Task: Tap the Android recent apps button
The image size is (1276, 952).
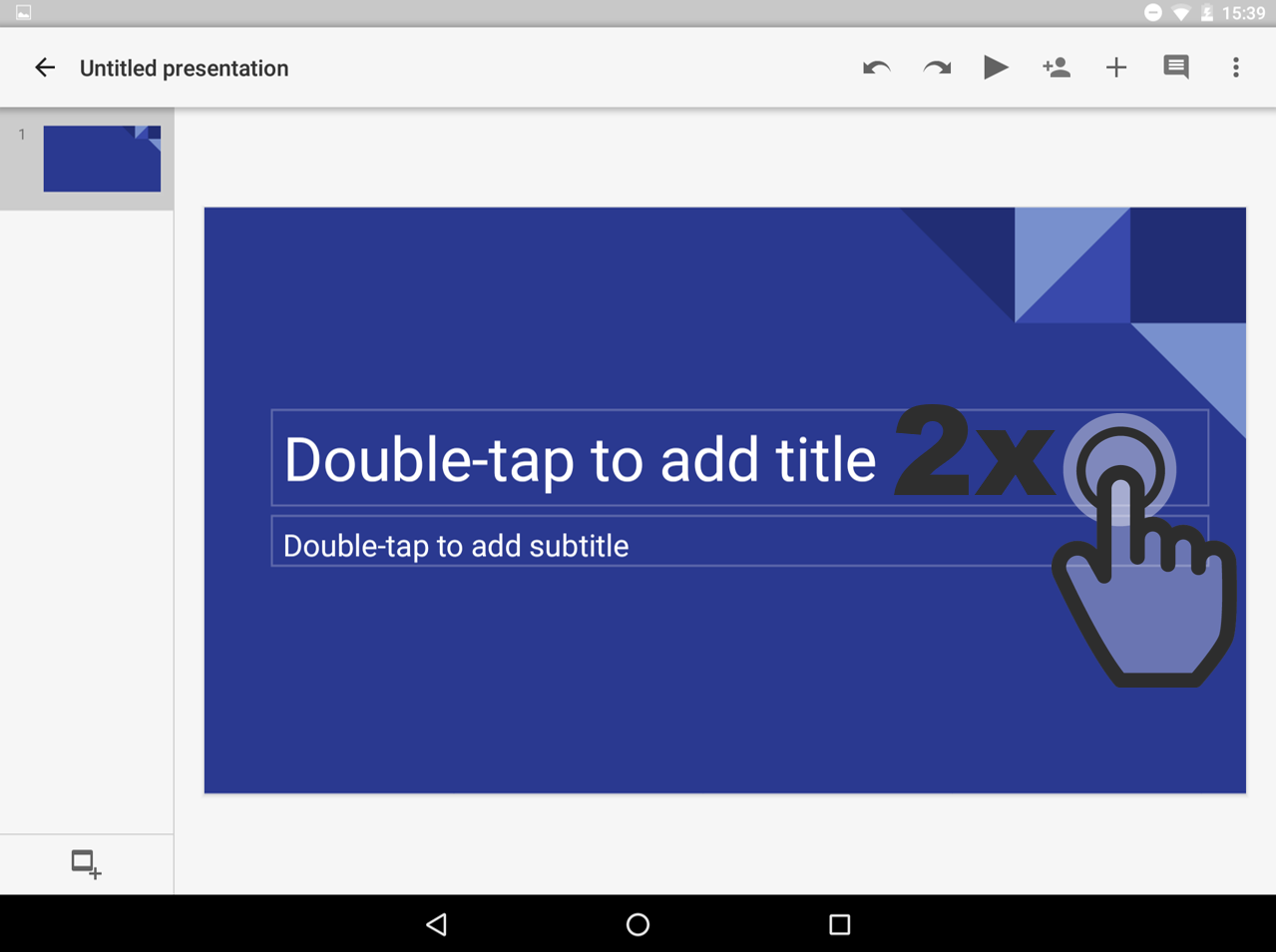Action: pyautogui.click(x=840, y=924)
